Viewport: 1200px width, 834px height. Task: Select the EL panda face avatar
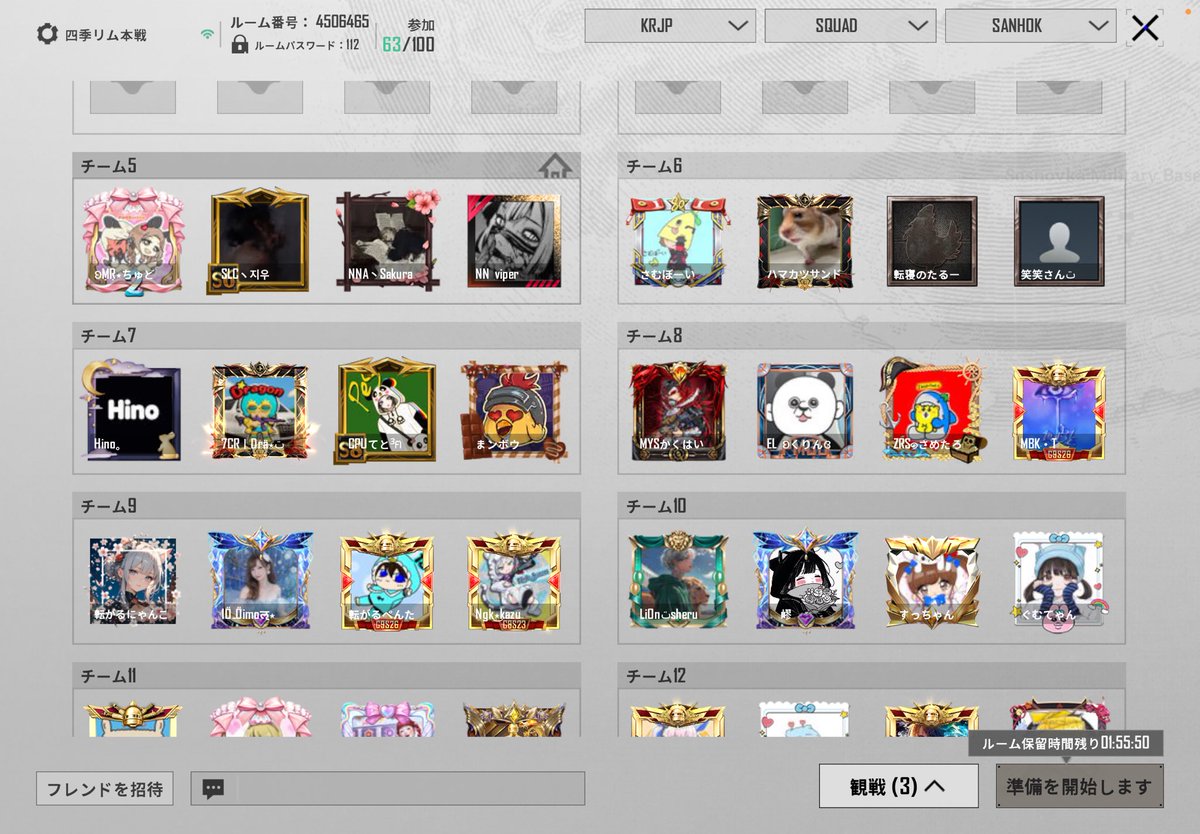(x=805, y=412)
